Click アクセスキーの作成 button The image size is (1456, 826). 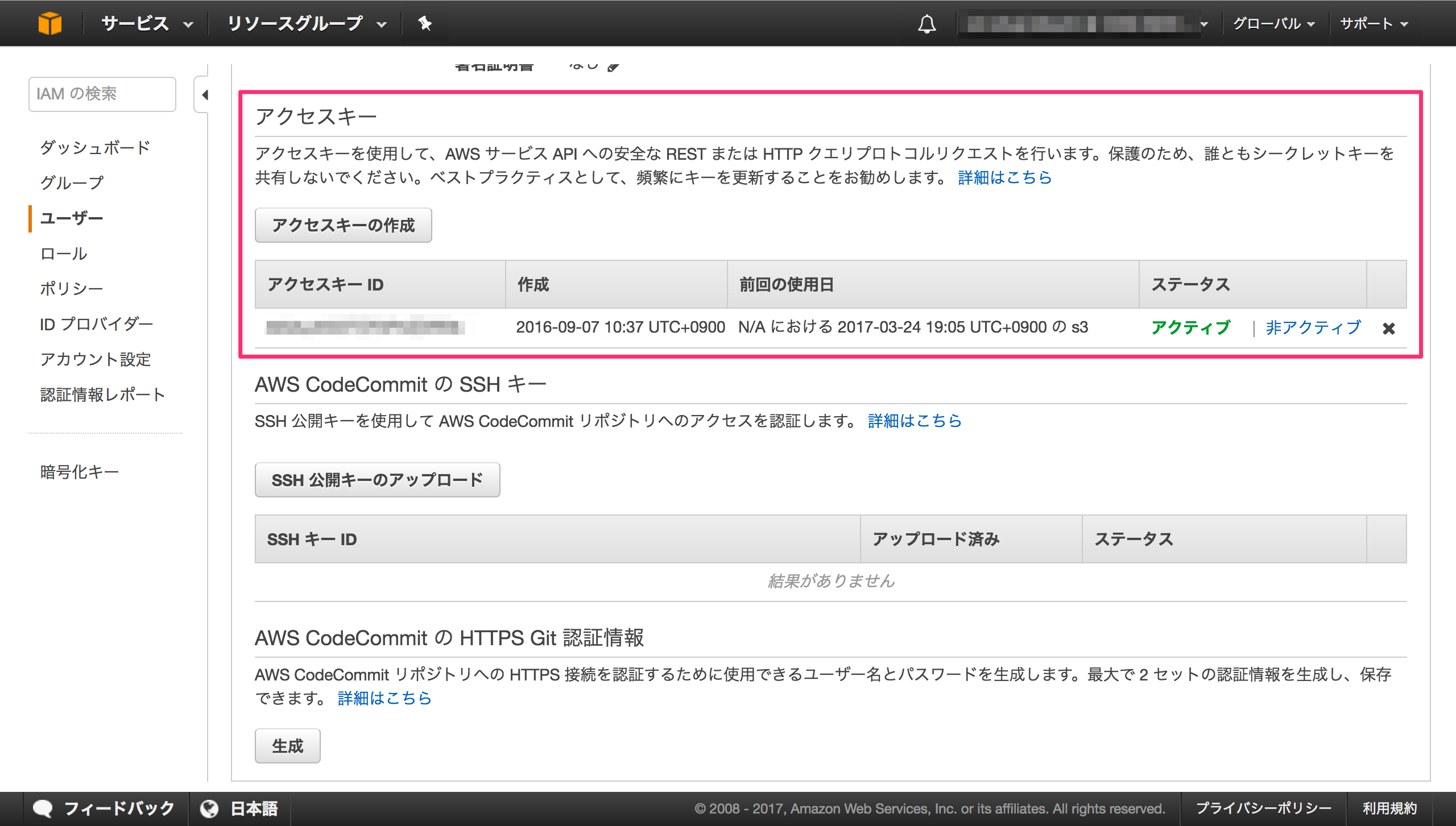coord(344,225)
